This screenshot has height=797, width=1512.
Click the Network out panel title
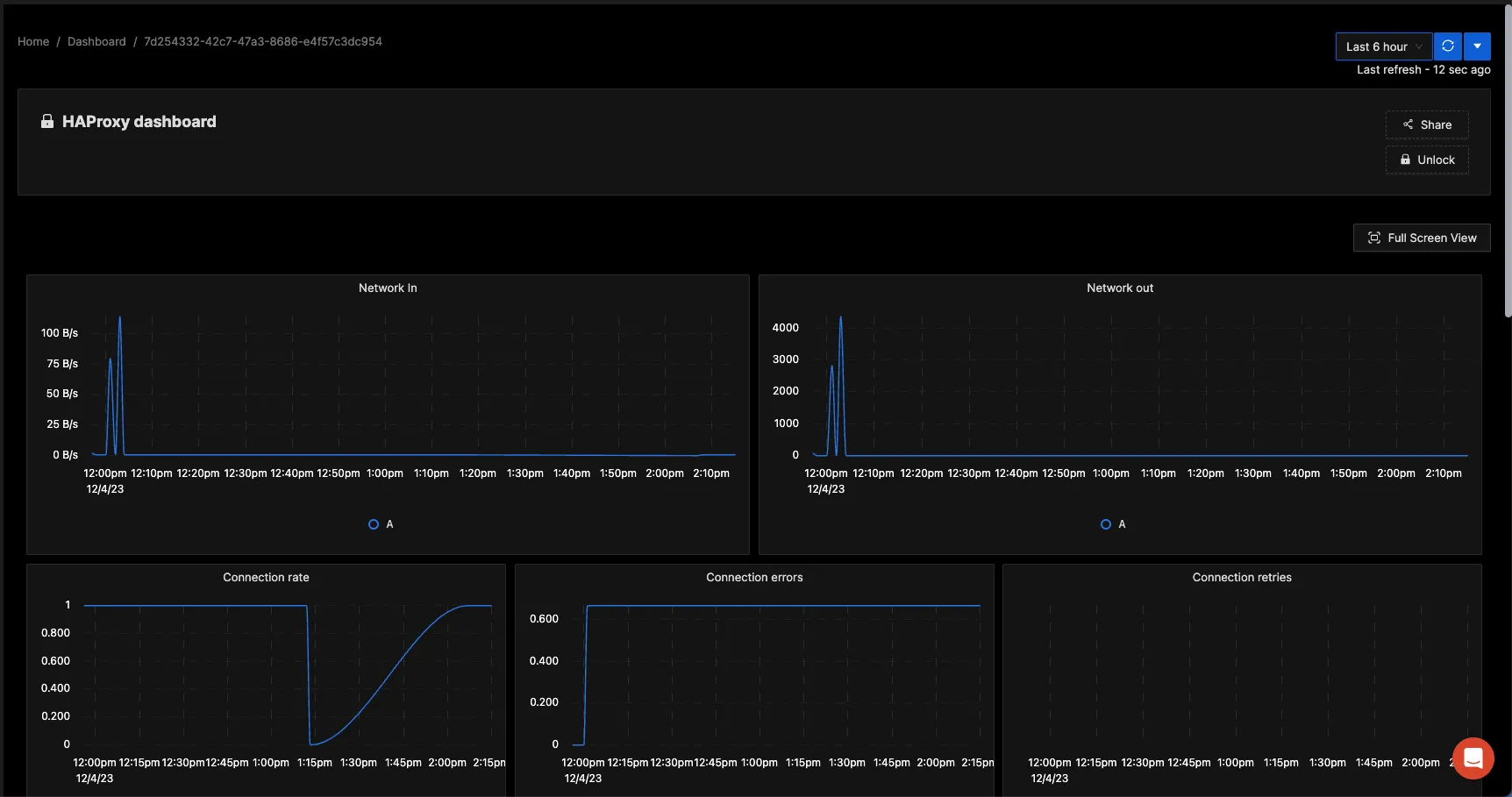1120,288
